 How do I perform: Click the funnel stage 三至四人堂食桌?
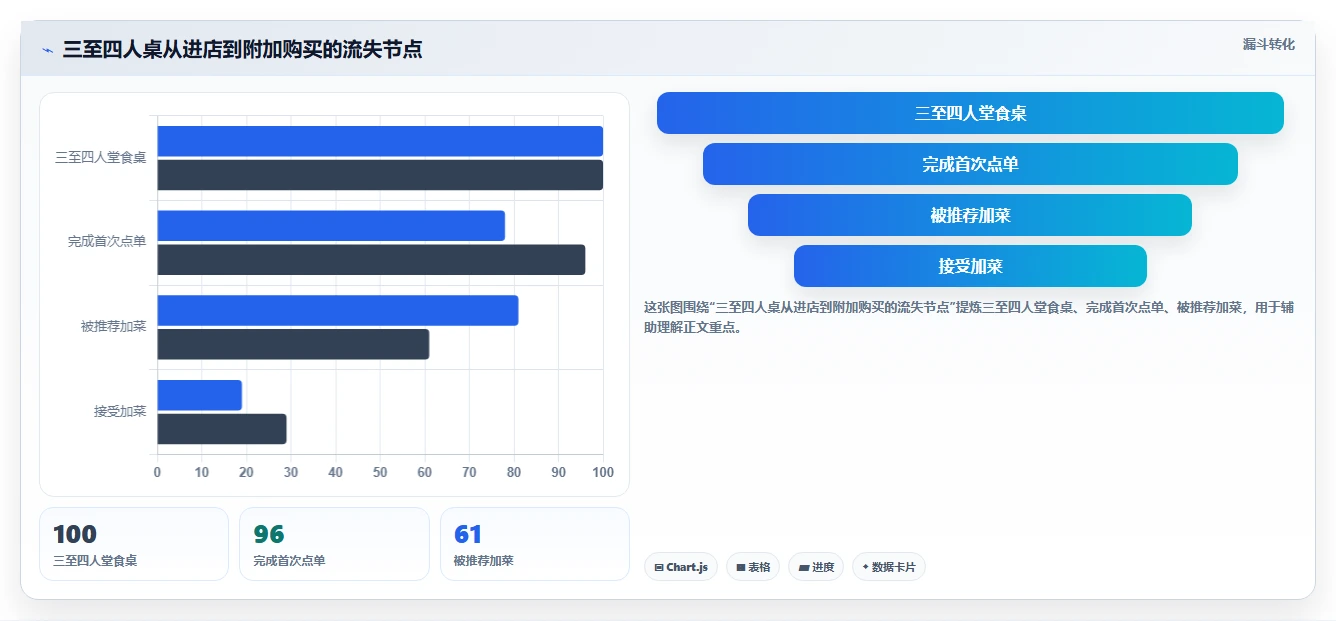coord(970,113)
